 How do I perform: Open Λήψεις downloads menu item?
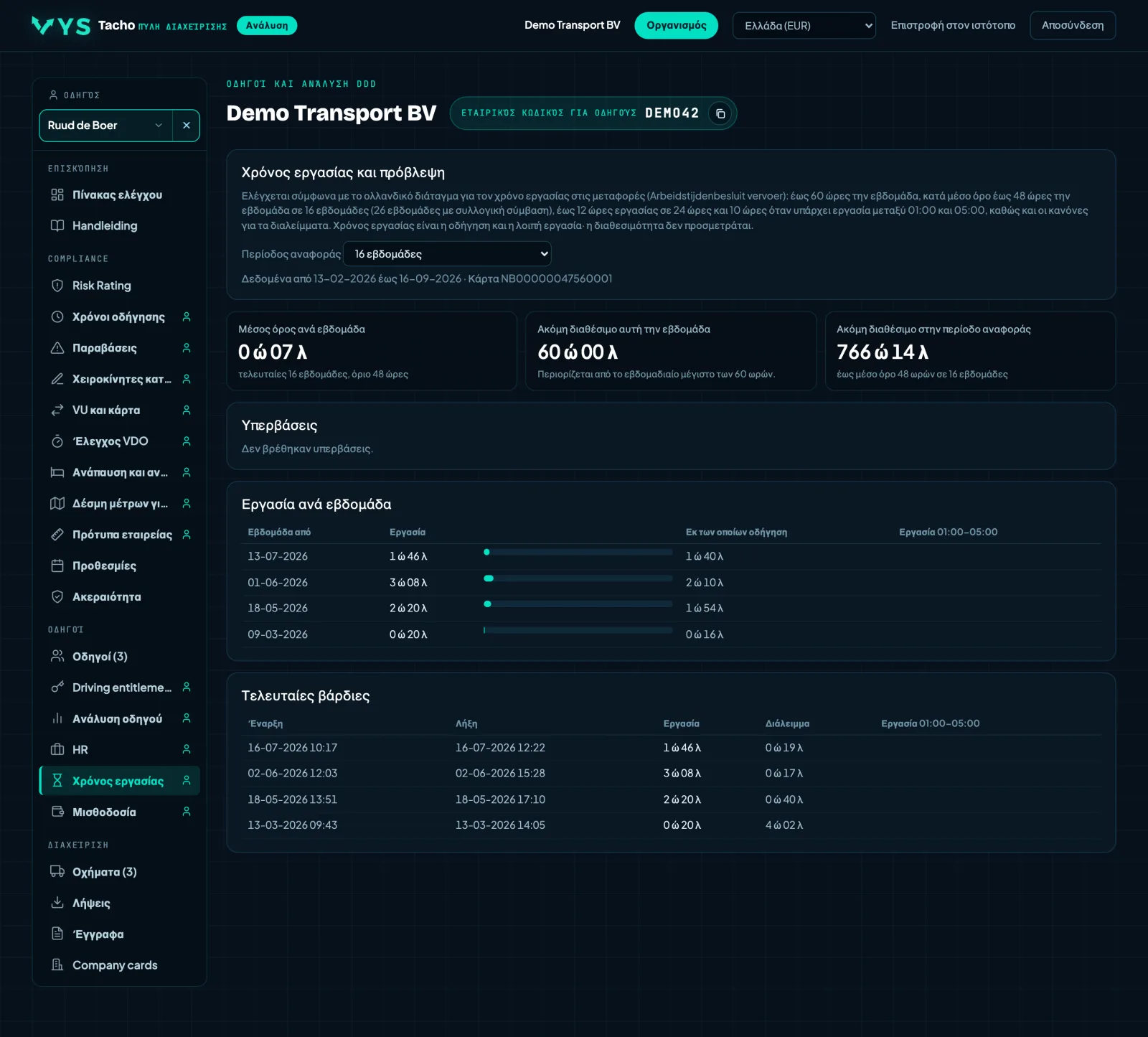tap(119, 903)
